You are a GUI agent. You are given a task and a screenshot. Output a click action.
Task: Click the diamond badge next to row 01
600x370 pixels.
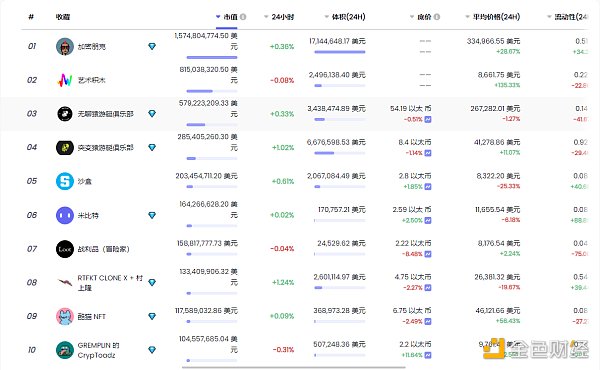(x=152, y=46)
